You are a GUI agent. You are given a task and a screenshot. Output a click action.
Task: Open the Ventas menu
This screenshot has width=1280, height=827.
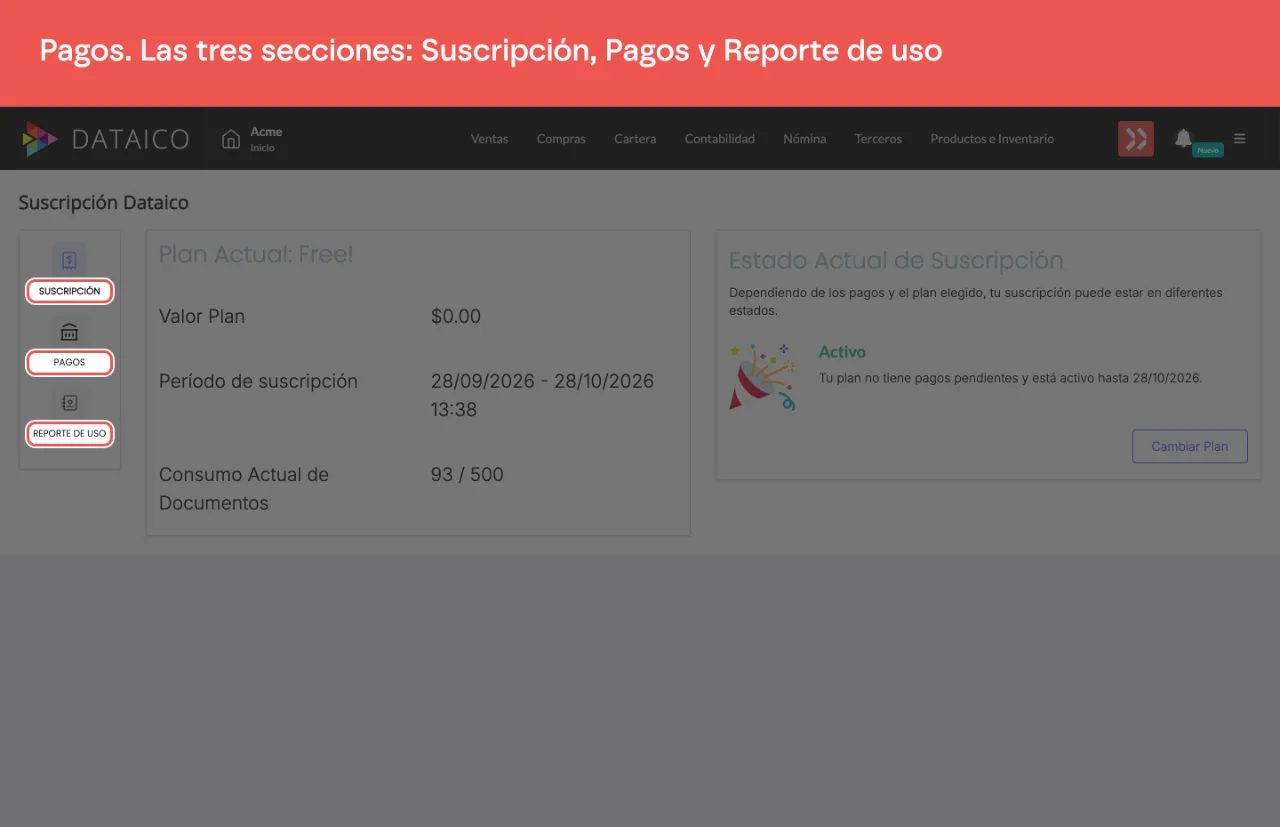tap(490, 139)
